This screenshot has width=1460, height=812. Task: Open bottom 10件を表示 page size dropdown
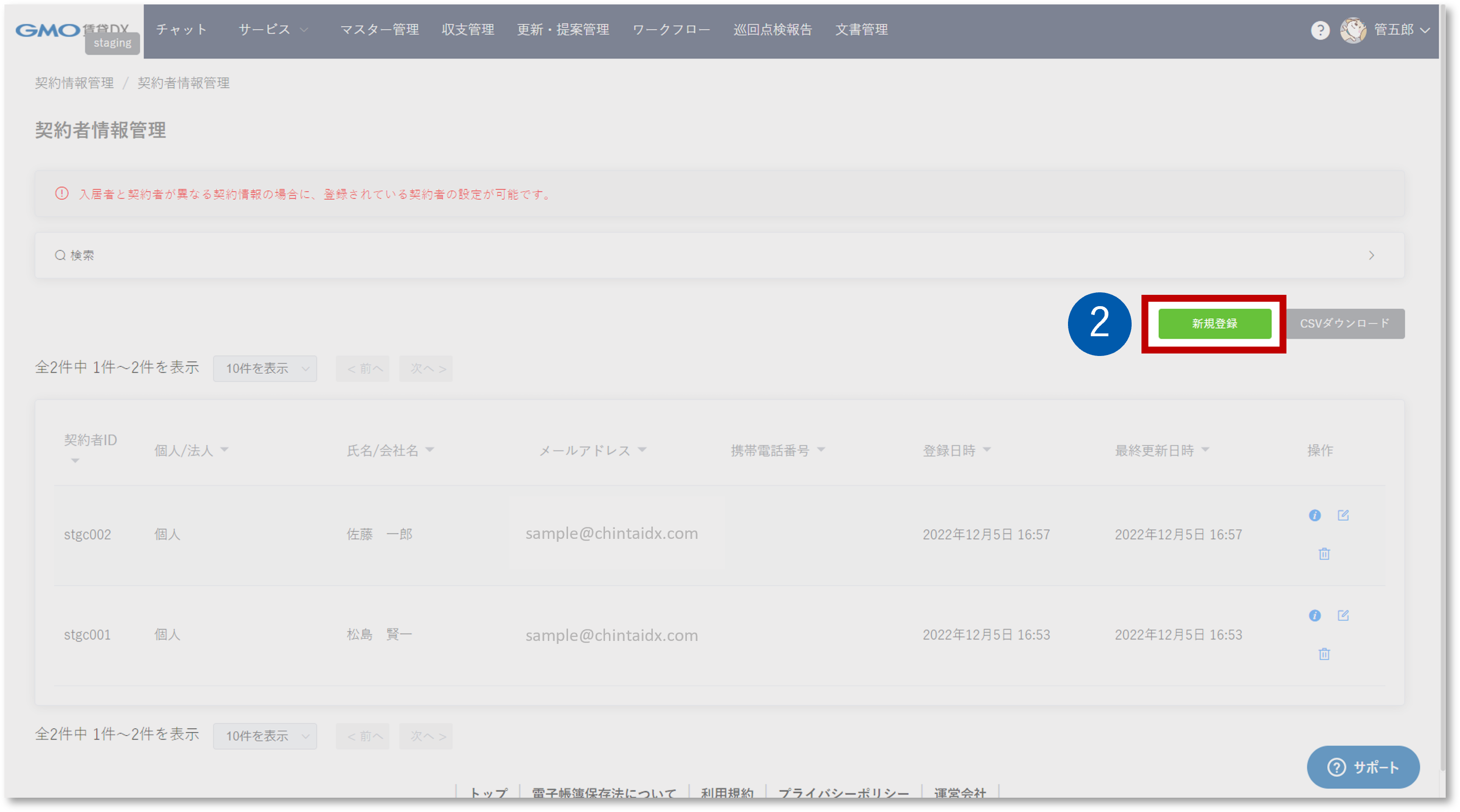265,736
